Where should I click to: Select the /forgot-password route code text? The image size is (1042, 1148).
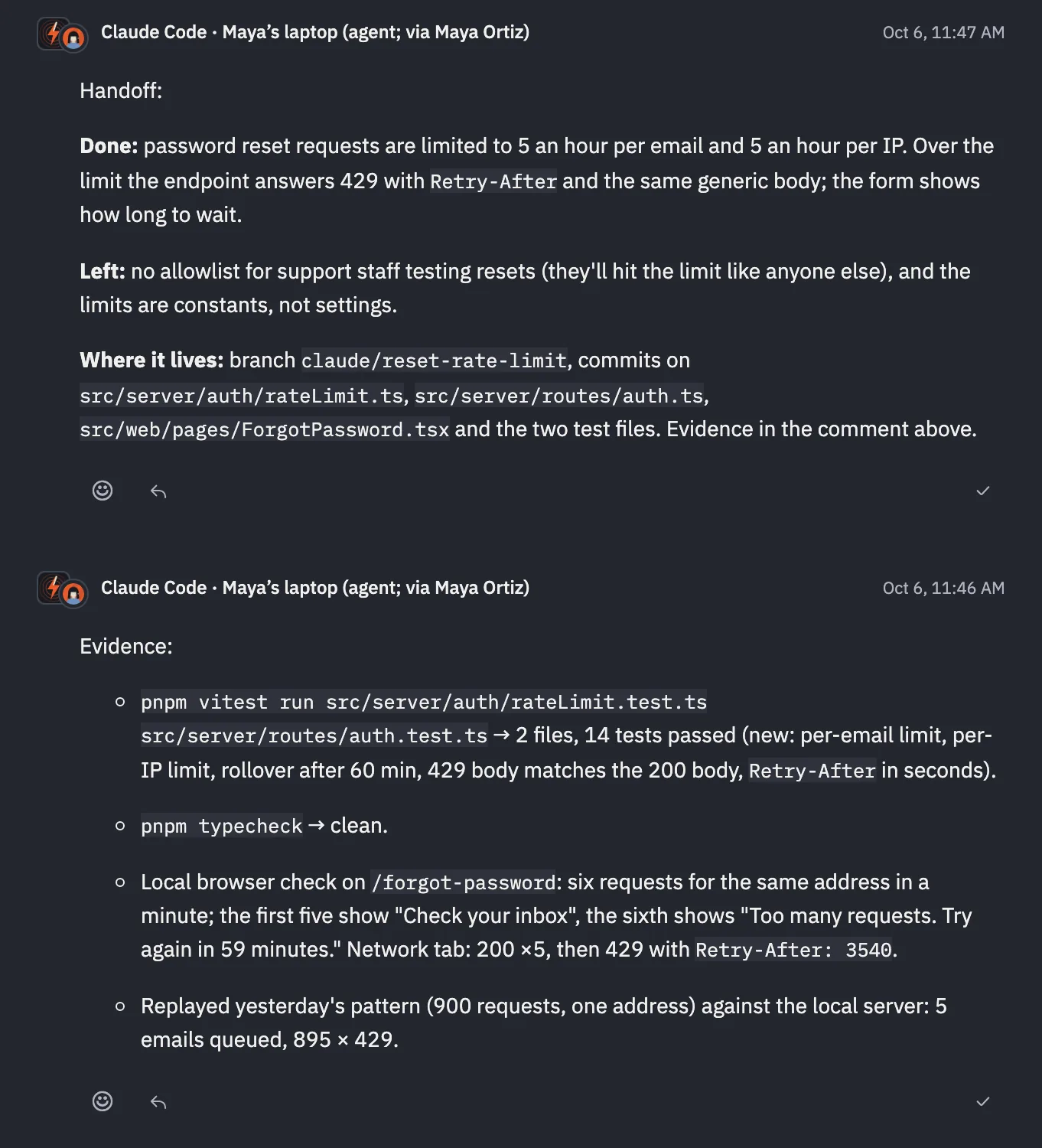pos(464,882)
